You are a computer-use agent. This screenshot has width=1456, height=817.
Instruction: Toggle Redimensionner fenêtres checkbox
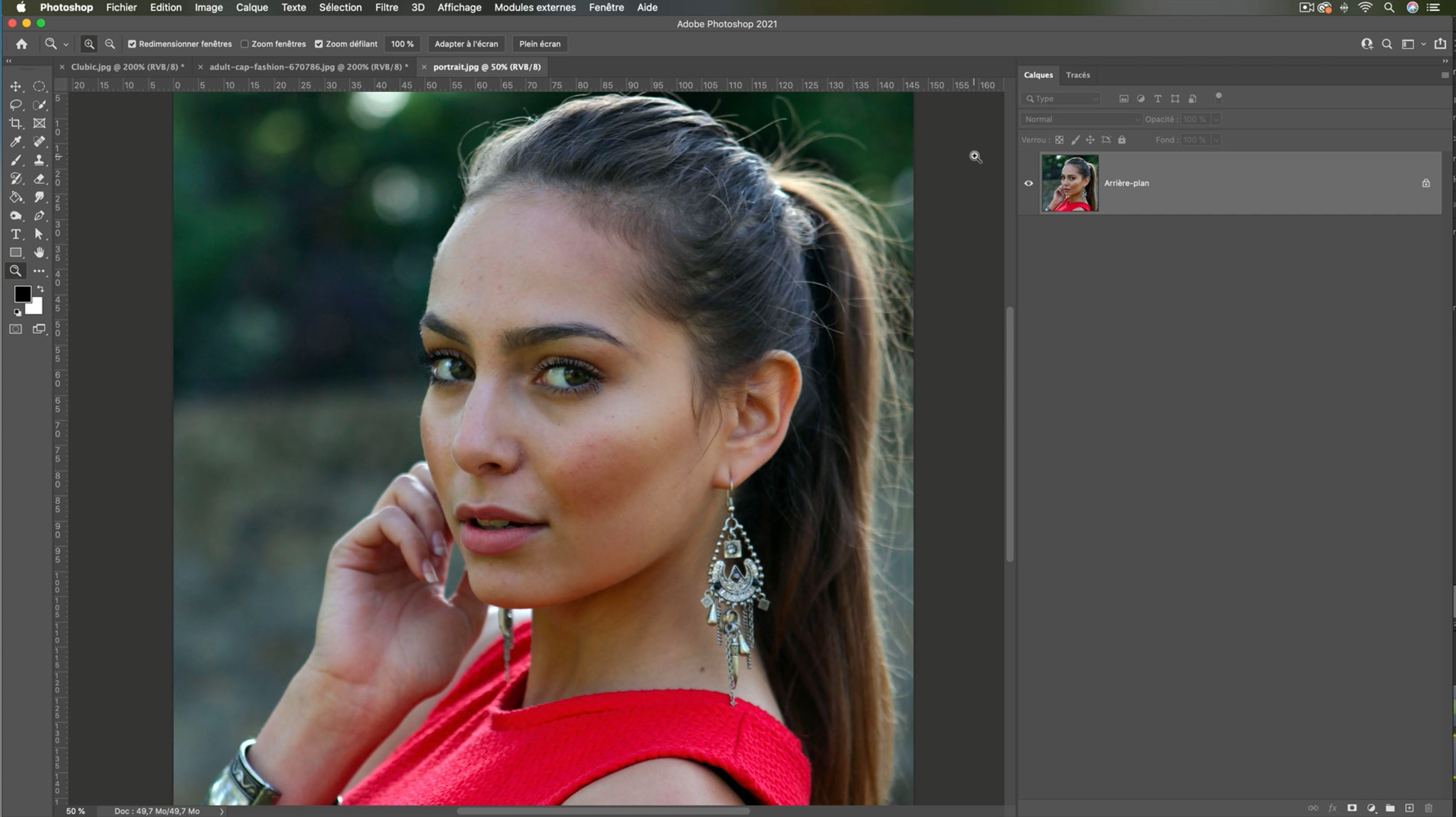coord(132,44)
